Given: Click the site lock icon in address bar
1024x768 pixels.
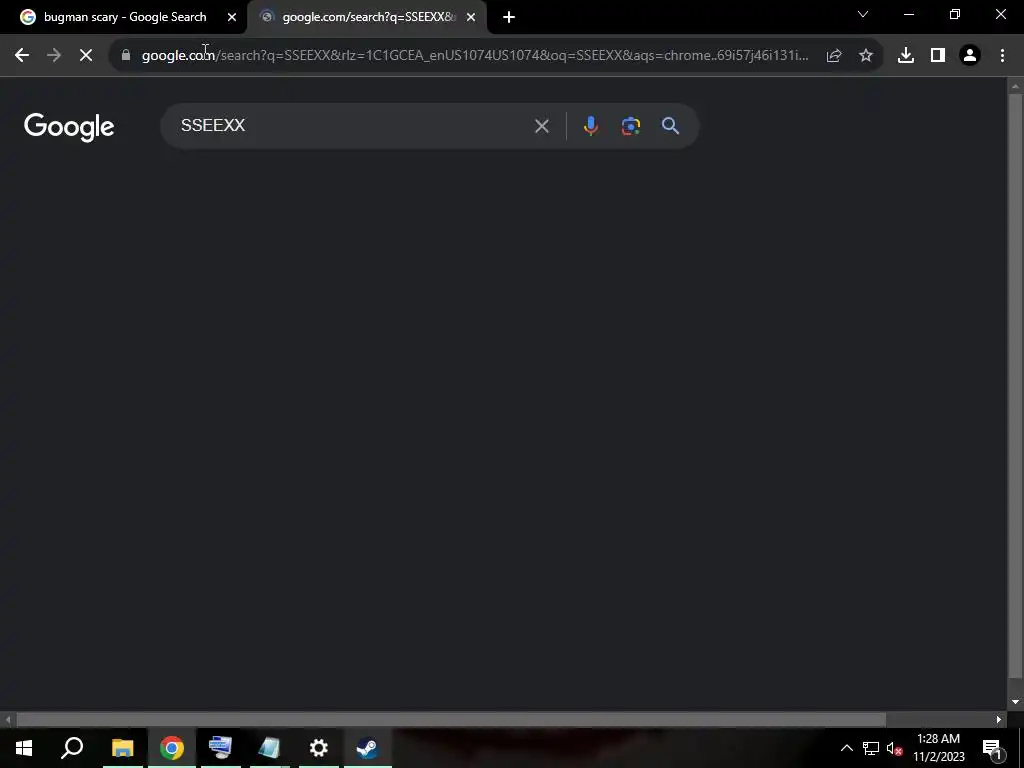Looking at the screenshot, I should (126, 56).
